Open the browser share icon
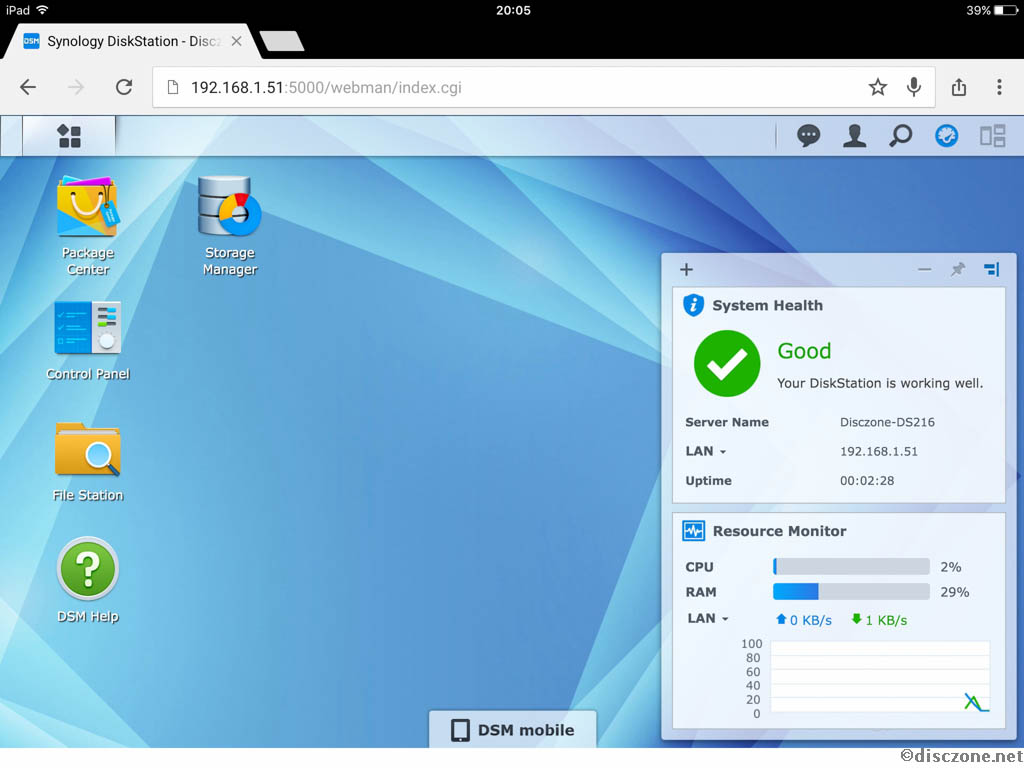This screenshot has height=768, width=1024. (x=959, y=87)
